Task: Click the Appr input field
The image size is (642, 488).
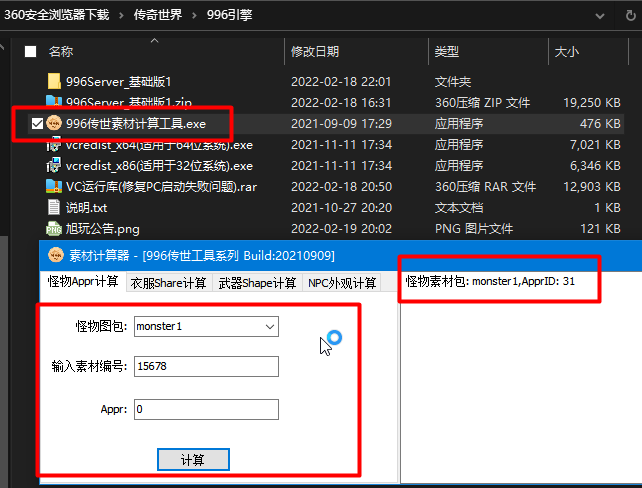Action: click(206, 409)
